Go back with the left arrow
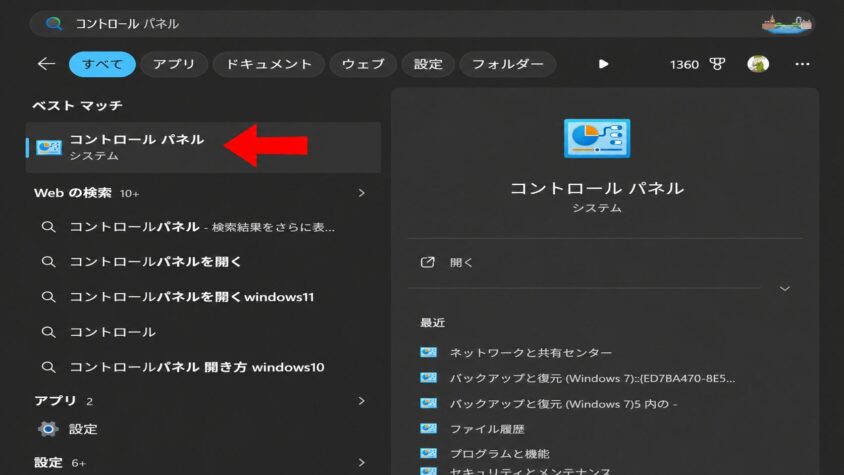 [x=46, y=64]
